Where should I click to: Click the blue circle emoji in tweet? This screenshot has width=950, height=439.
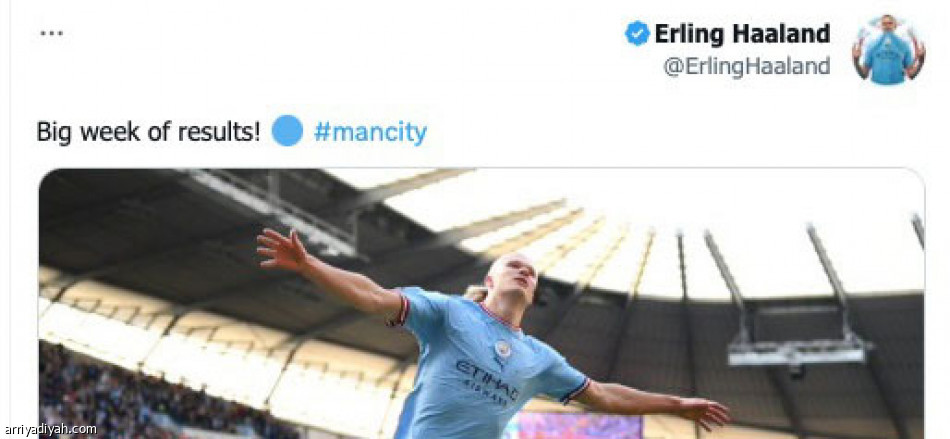(287, 131)
